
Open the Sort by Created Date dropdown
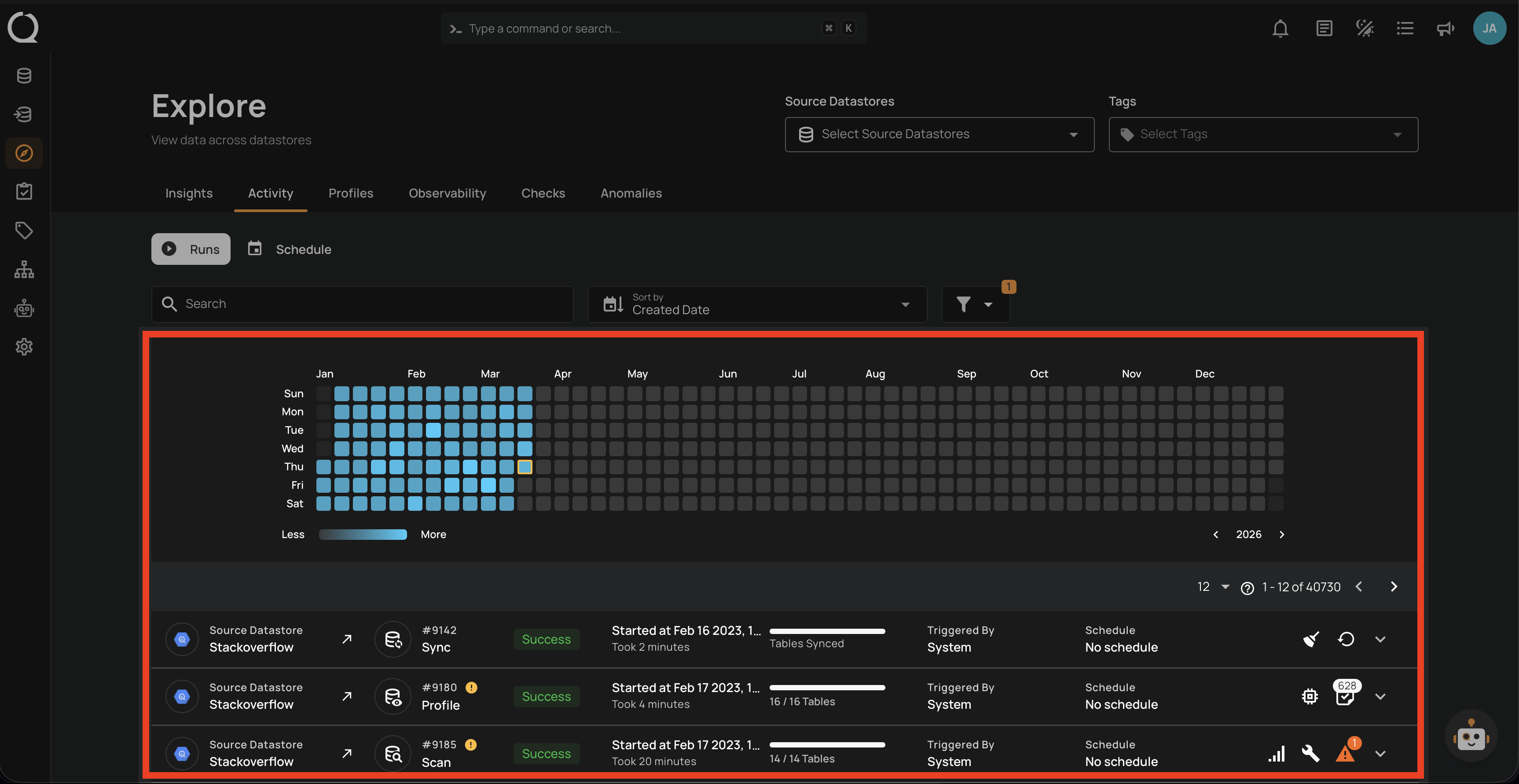click(757, 304)
